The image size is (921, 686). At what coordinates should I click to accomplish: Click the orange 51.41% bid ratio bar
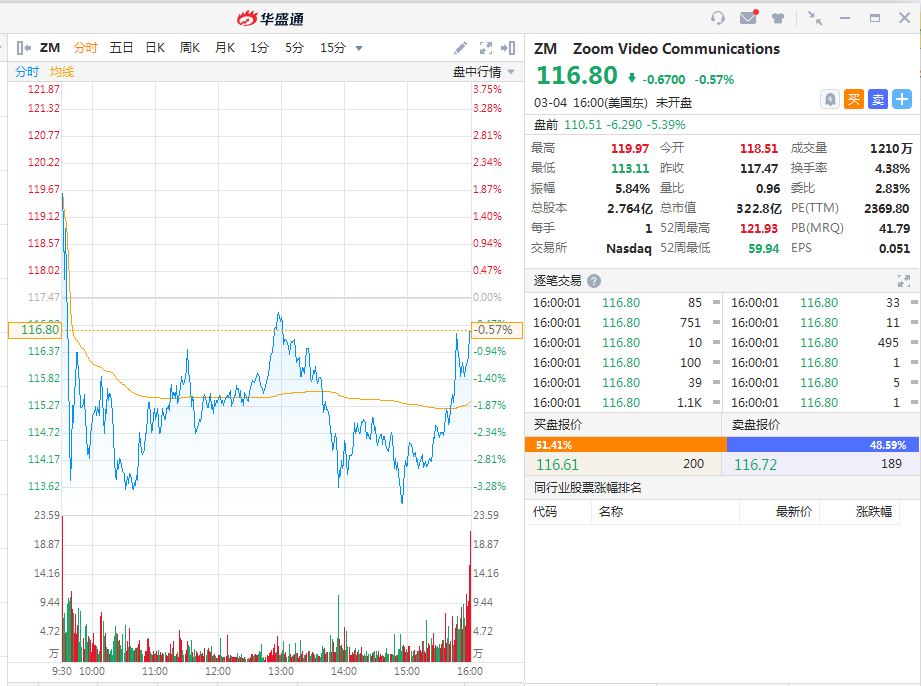[626, 445]
